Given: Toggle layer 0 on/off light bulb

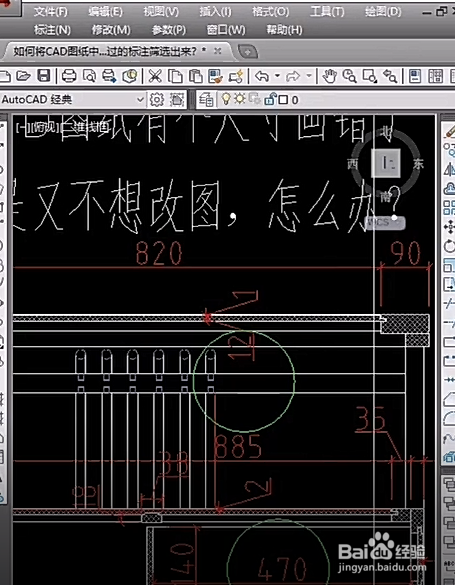Looking at the screenshot, I should point(226,99).
